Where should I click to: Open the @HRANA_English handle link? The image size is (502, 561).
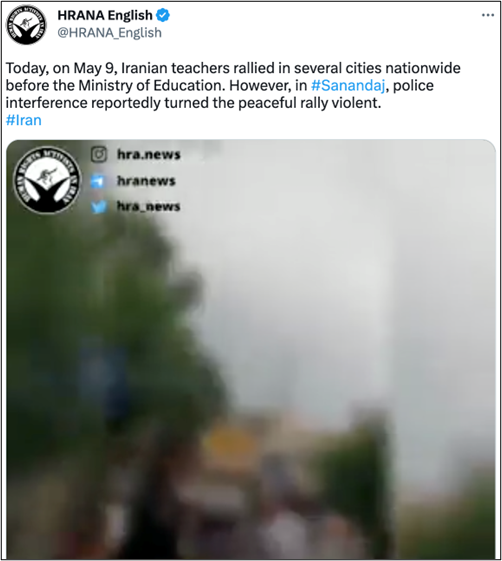(109, 33)
